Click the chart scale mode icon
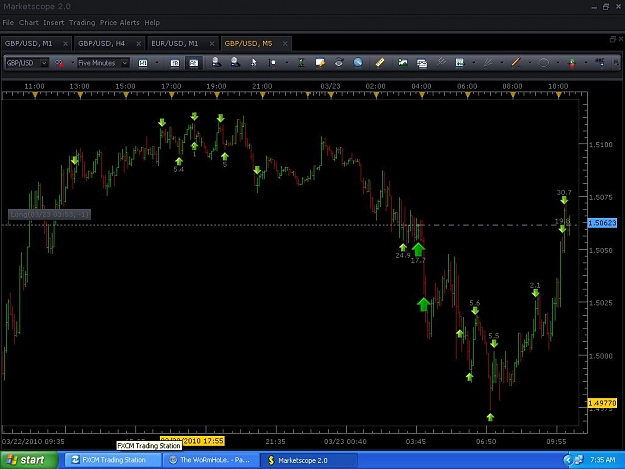 (273, 63)
